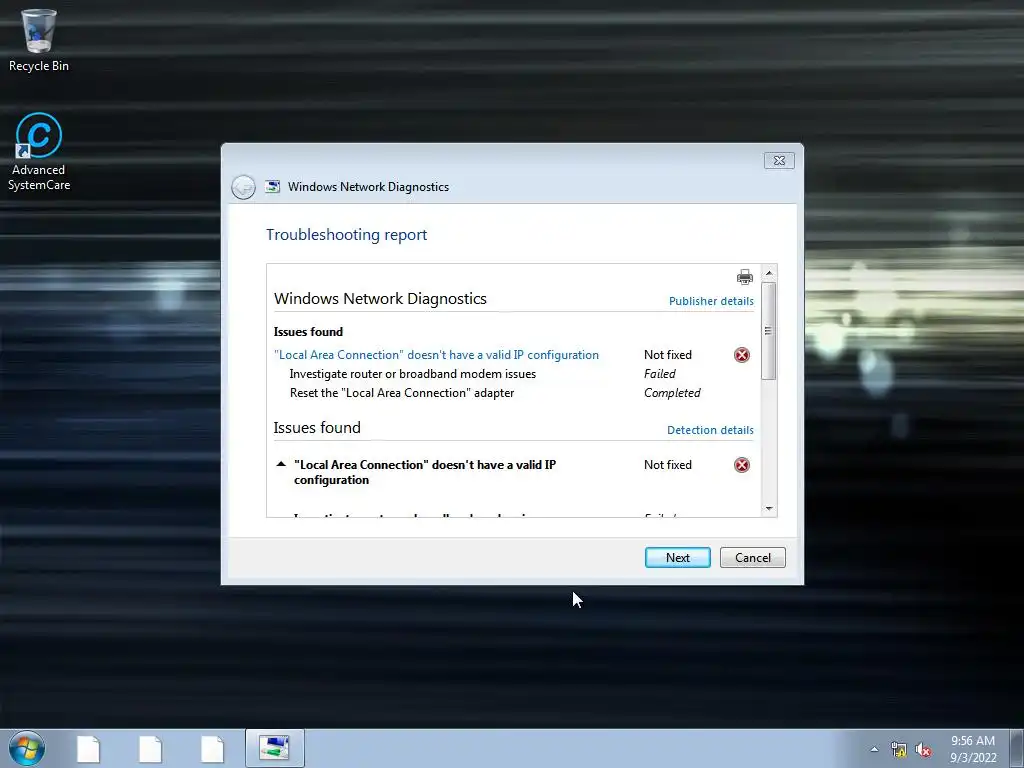Open the first blank taskbar document icon
The width and height of the screenshot is (1024, 768).
tap(88, 749)
